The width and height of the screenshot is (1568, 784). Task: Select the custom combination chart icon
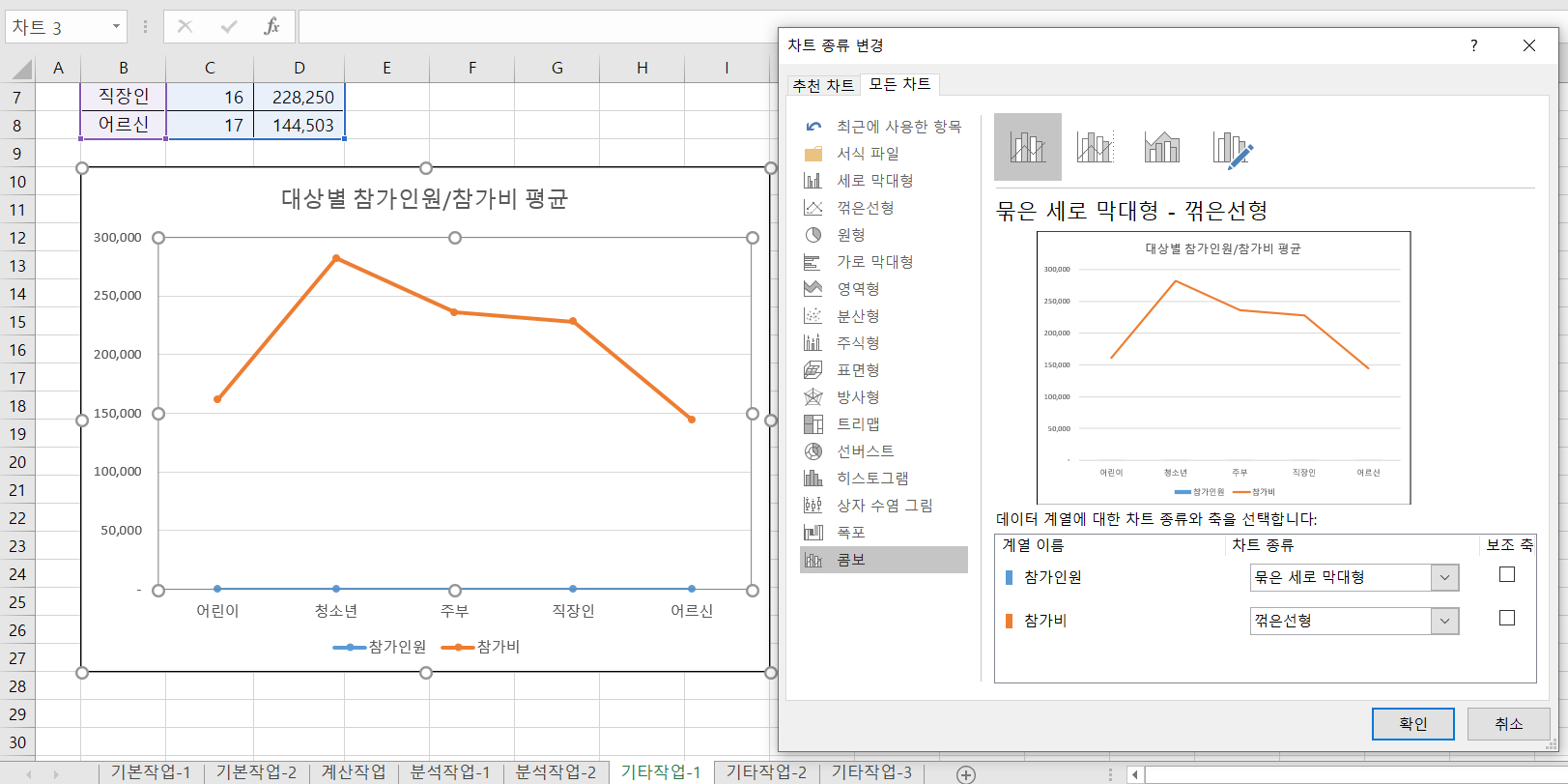coord(1232,148)
